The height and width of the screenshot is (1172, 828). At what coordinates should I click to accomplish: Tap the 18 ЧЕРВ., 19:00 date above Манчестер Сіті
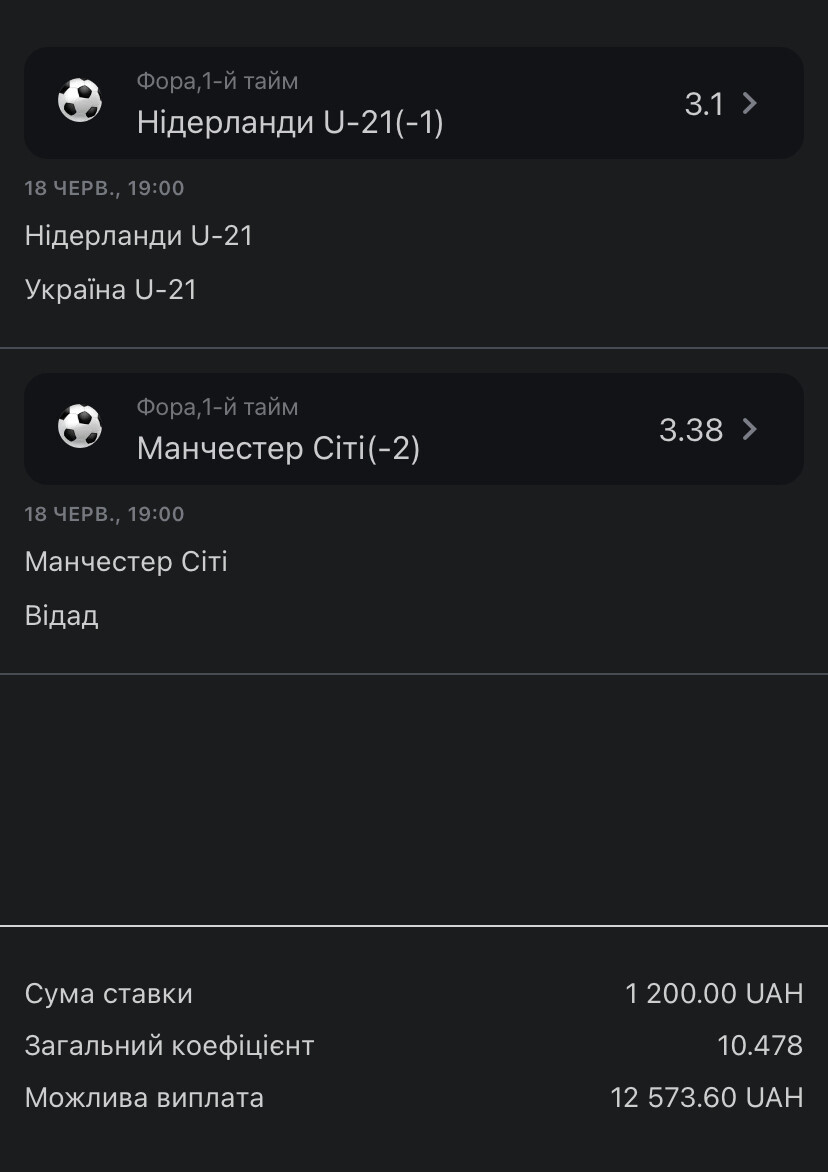pyautogui.click(x=104, y=513)
